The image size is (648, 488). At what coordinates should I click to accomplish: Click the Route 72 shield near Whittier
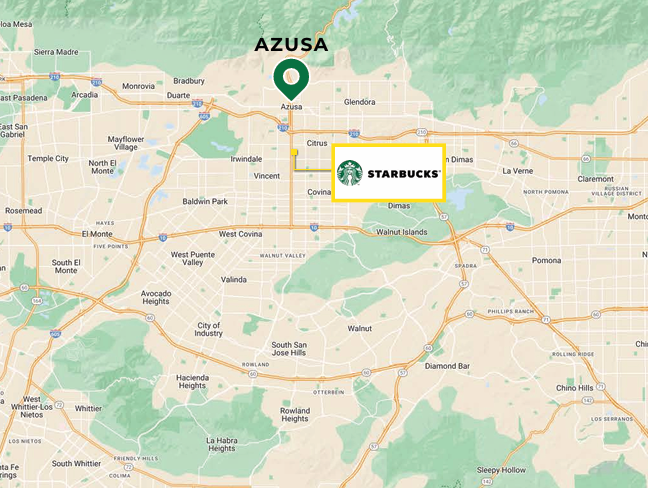pos(60,405)
